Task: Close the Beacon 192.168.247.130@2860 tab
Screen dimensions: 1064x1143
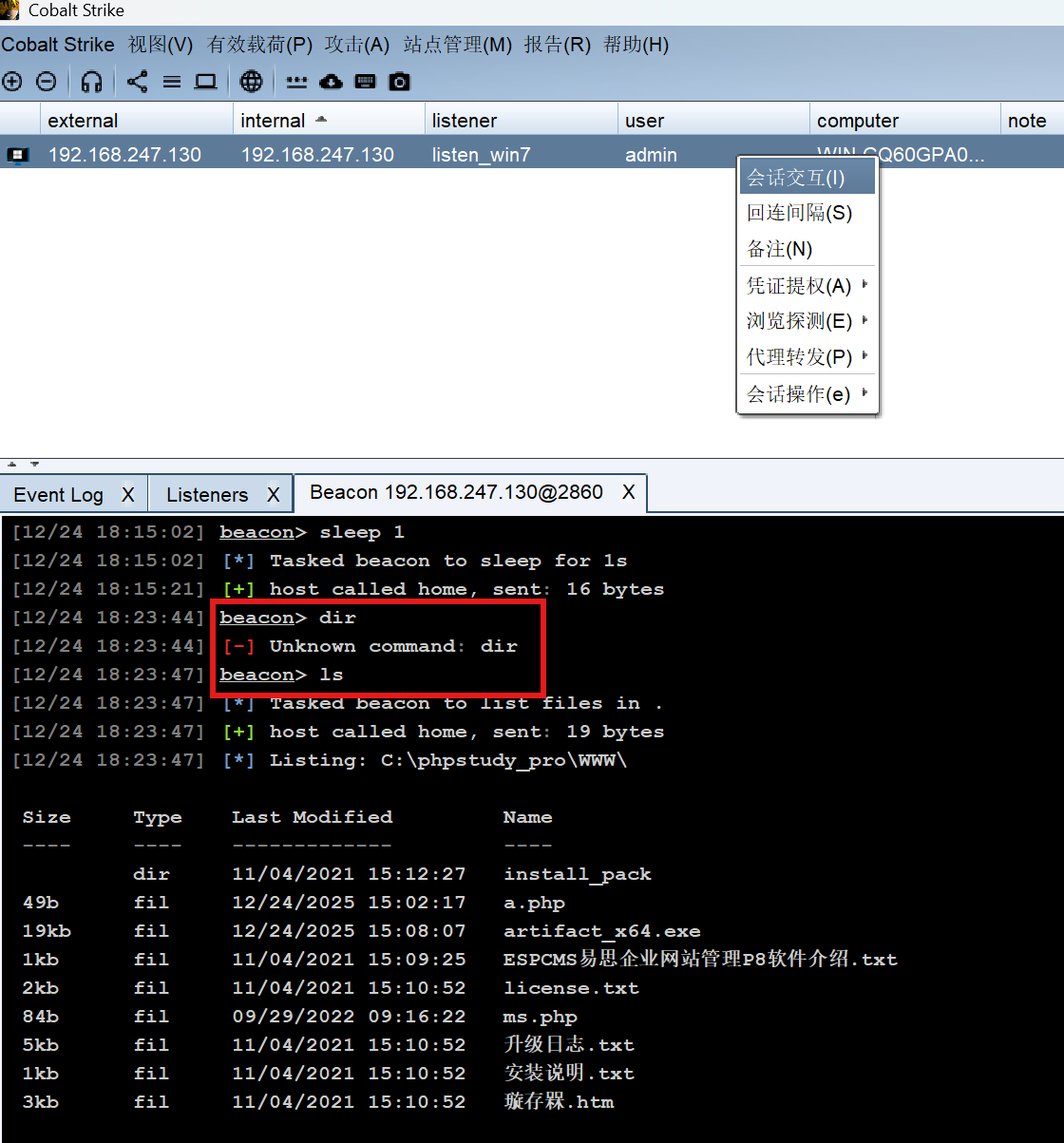Action: [x=629, y=492]
